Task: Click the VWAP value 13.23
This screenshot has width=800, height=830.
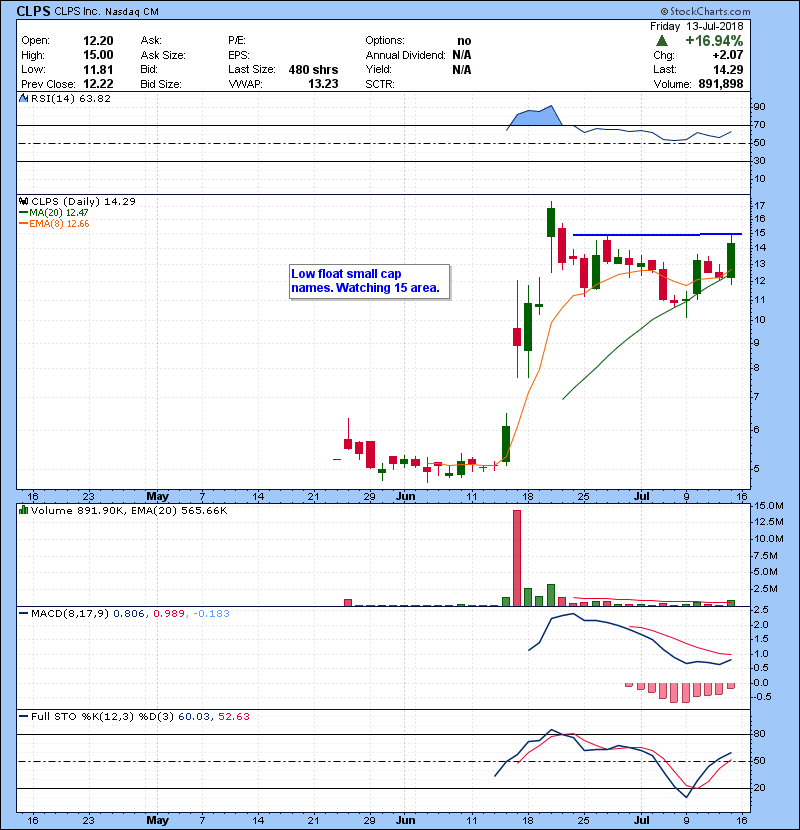Action: pyautogui.click(x=323, y=84)
